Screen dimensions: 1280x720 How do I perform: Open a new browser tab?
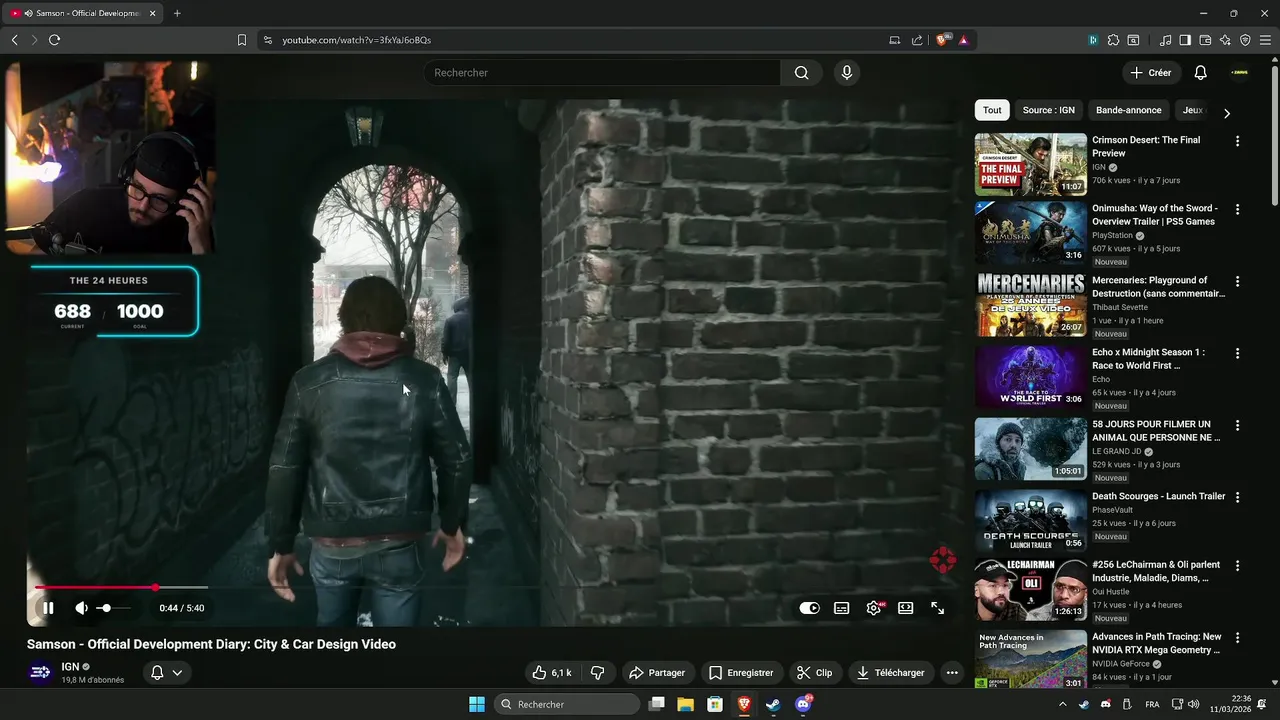pos(177,13)
